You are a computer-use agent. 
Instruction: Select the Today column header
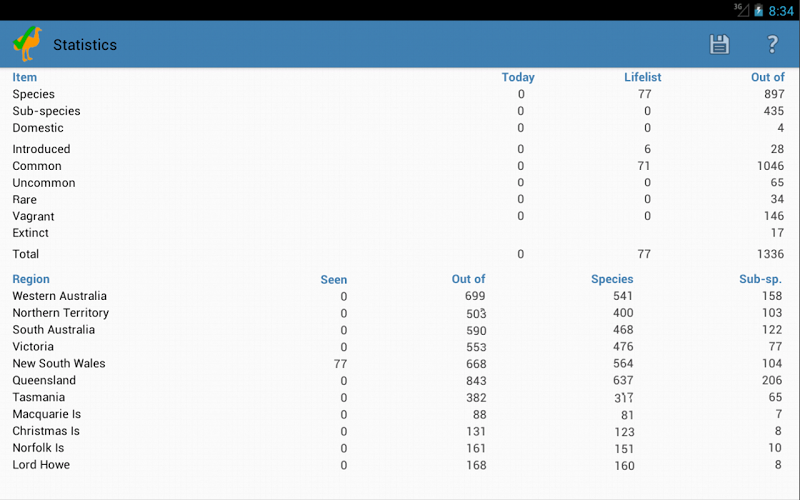point(518,77)
